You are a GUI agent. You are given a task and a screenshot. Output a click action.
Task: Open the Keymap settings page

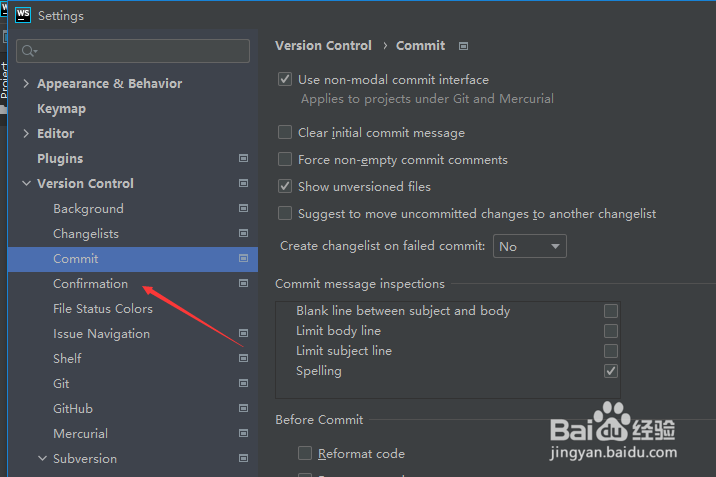(61, 109)
